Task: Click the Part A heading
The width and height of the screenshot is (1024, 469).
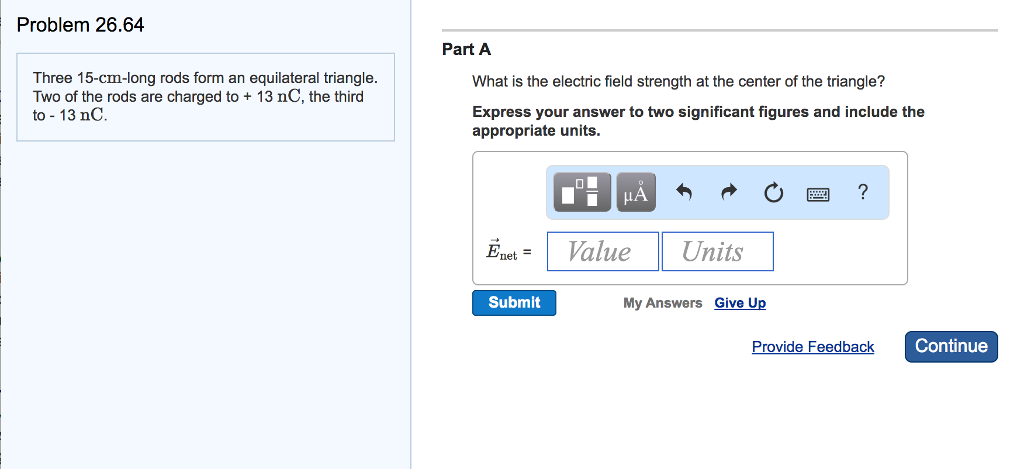Action: 466,49
